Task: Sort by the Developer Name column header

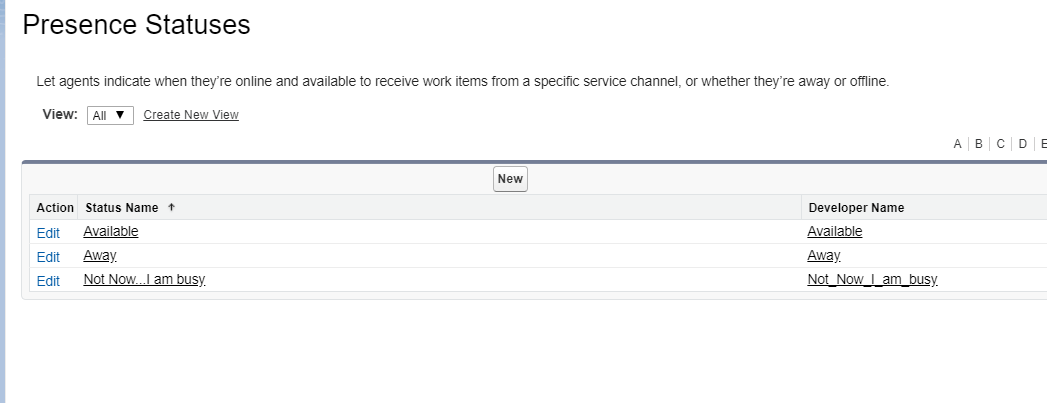Action: (856, 208)
